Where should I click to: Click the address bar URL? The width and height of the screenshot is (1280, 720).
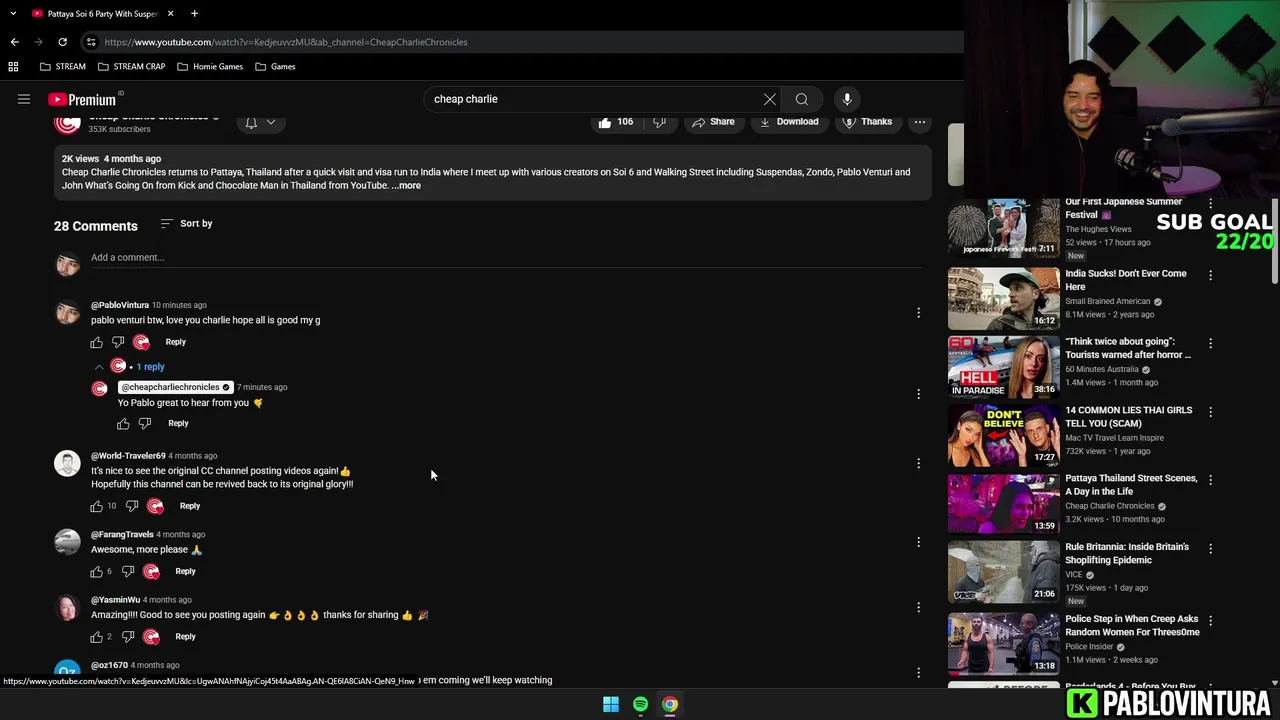pyautogui.click(x=286, y=42)
